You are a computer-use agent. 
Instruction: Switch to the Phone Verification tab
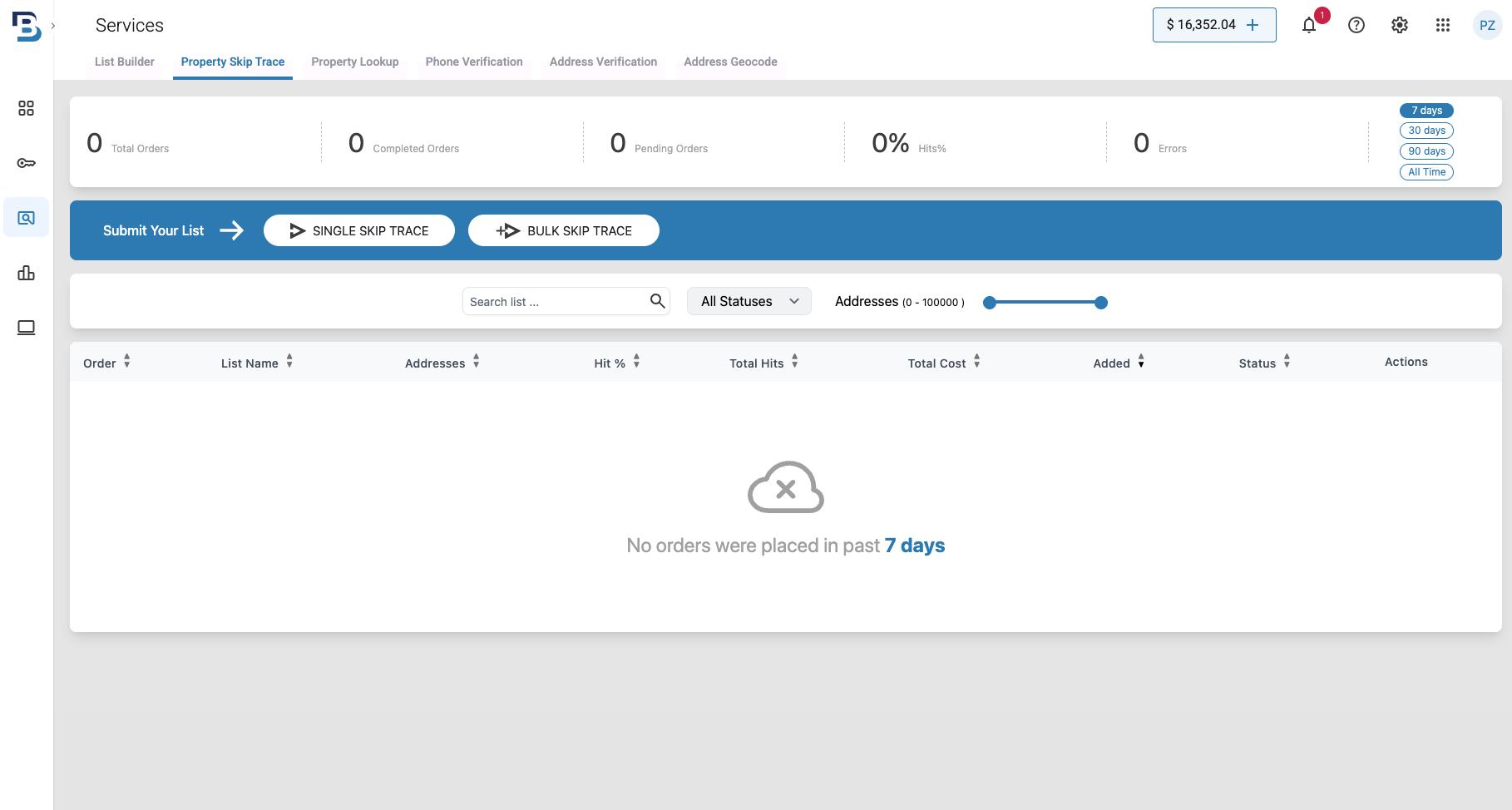click(474, 62)
